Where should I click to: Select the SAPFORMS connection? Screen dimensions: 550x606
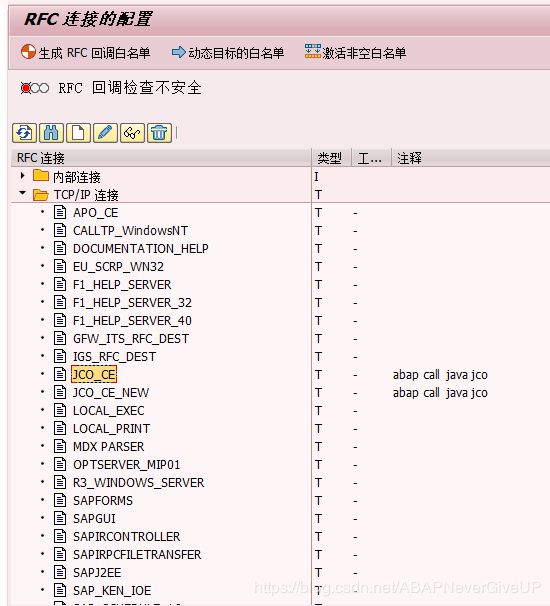(x=103, y=500)
